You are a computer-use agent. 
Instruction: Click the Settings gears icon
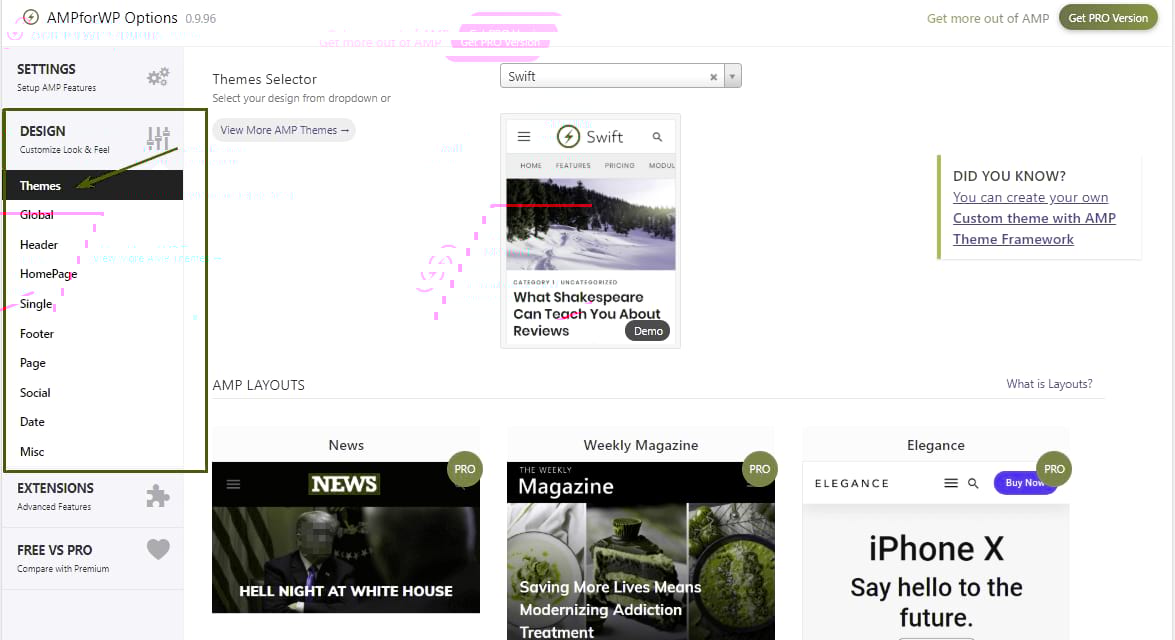pos(158,76)
